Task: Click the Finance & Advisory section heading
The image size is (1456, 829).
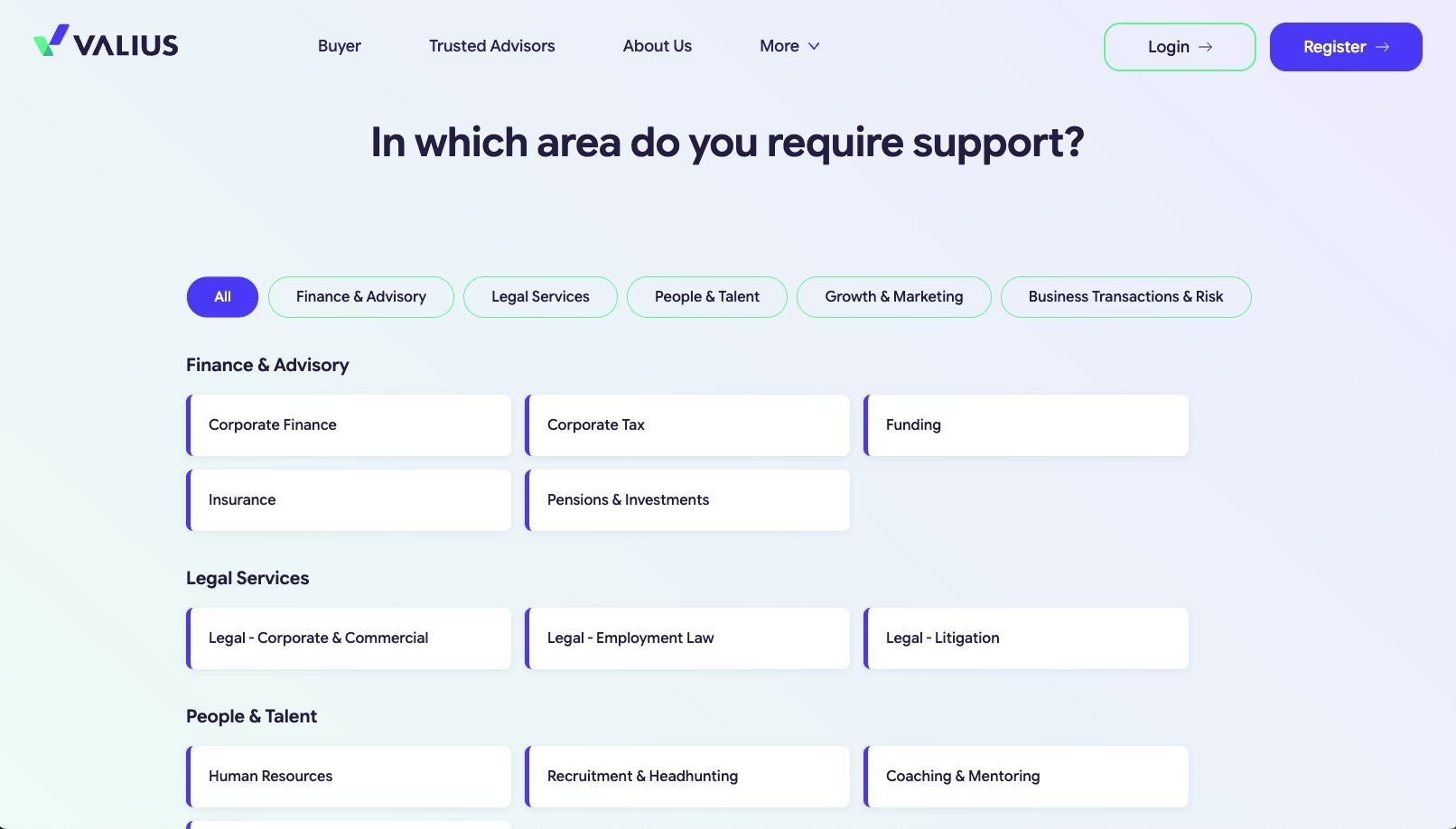Action: (267, 365)
